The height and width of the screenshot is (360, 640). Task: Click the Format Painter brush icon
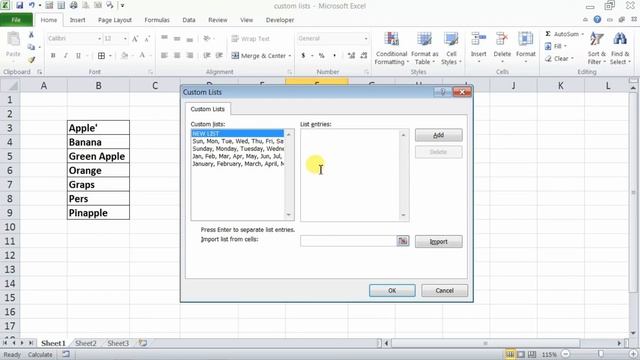31,60
